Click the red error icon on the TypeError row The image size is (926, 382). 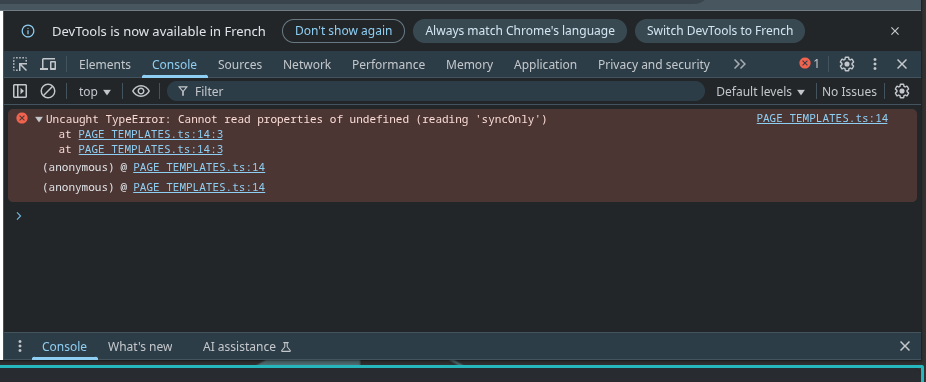(x=22, y=119)
